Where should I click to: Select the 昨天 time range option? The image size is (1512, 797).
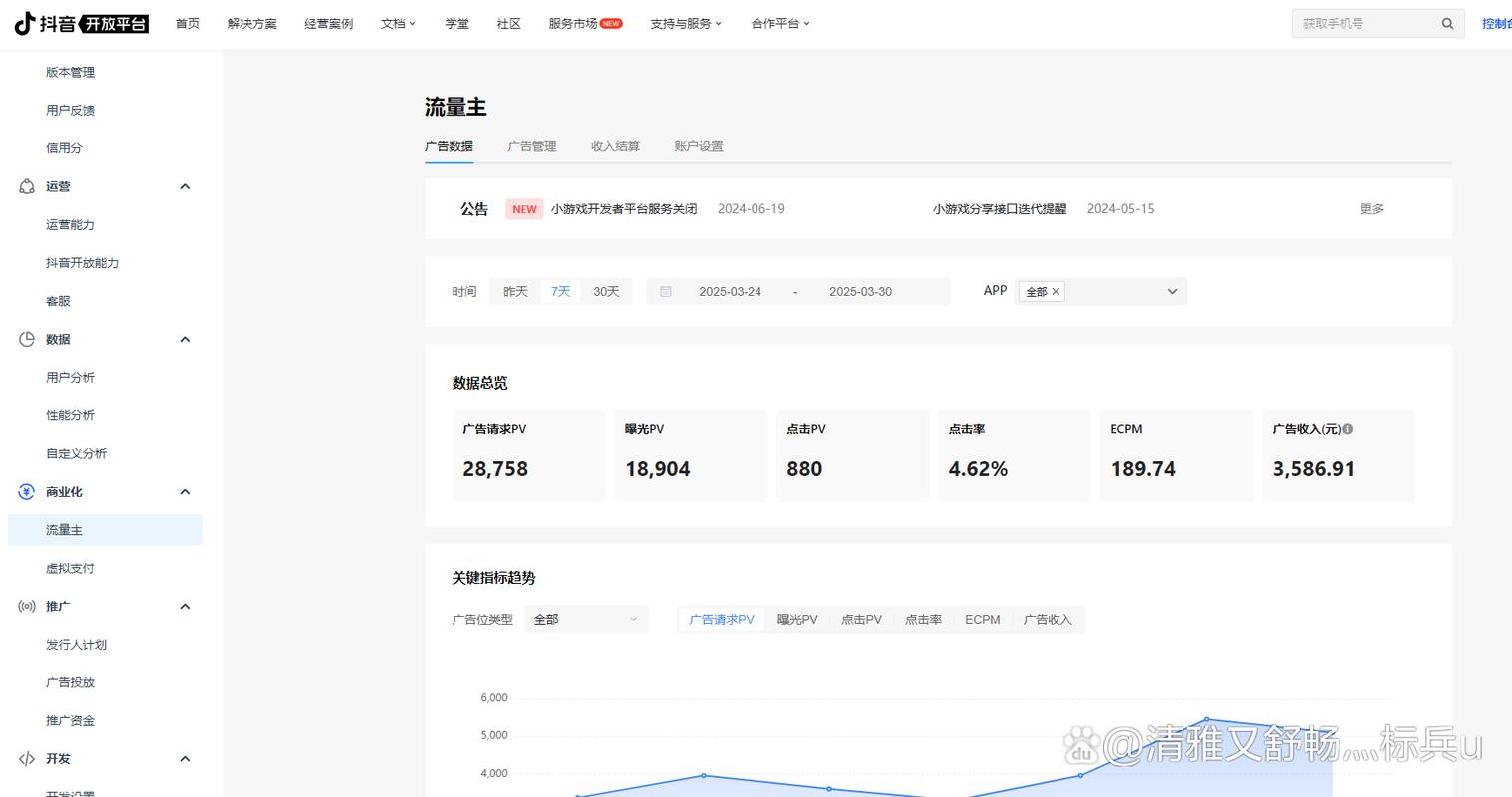pyautogui.click(x=515, y=292)
